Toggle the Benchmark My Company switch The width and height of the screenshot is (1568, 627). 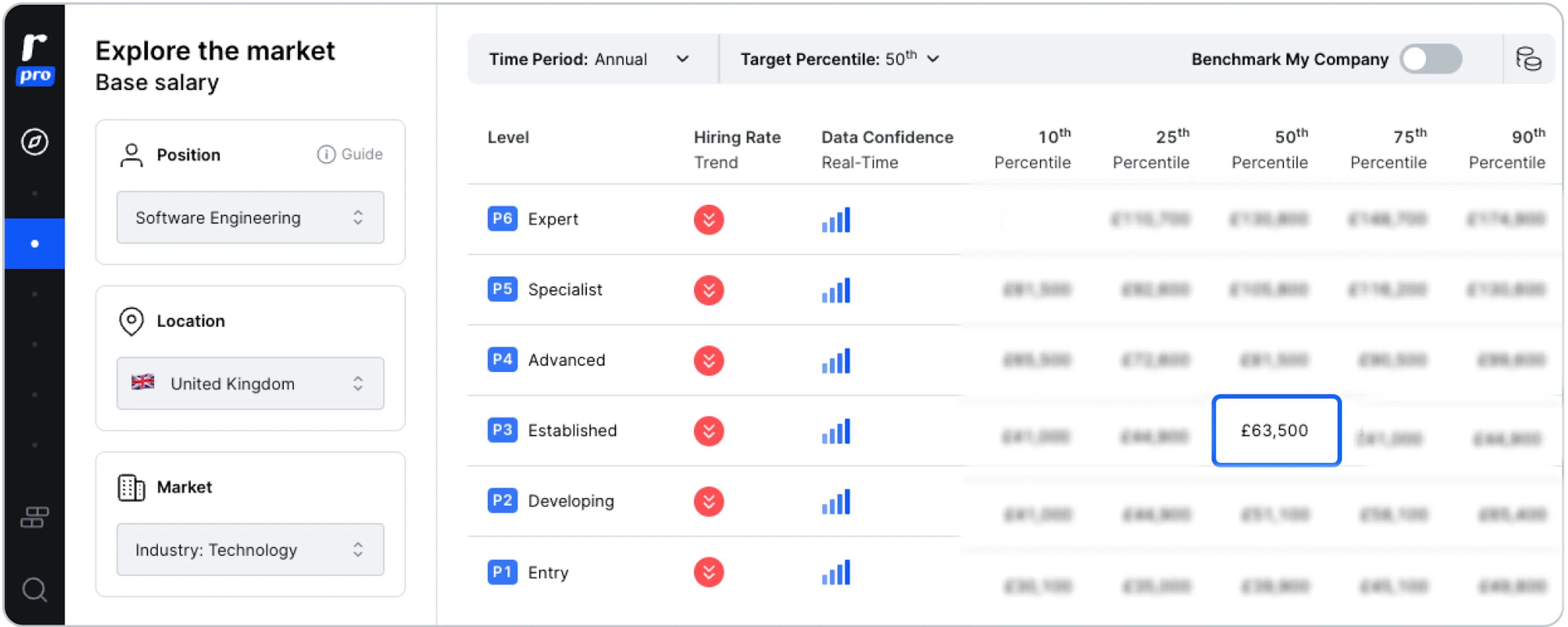click(1430, 59)
